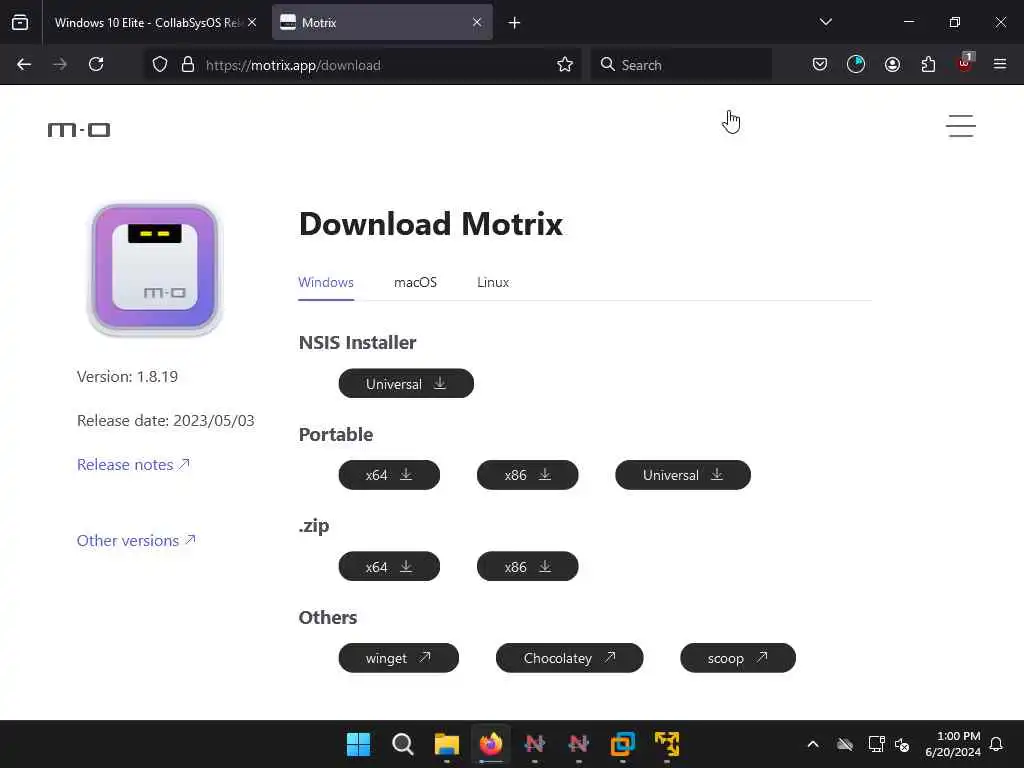This screenshot has height=768, width=1024.
Task: Click the browser Search box
Action: pyautogui.click(x=681, y=65)
